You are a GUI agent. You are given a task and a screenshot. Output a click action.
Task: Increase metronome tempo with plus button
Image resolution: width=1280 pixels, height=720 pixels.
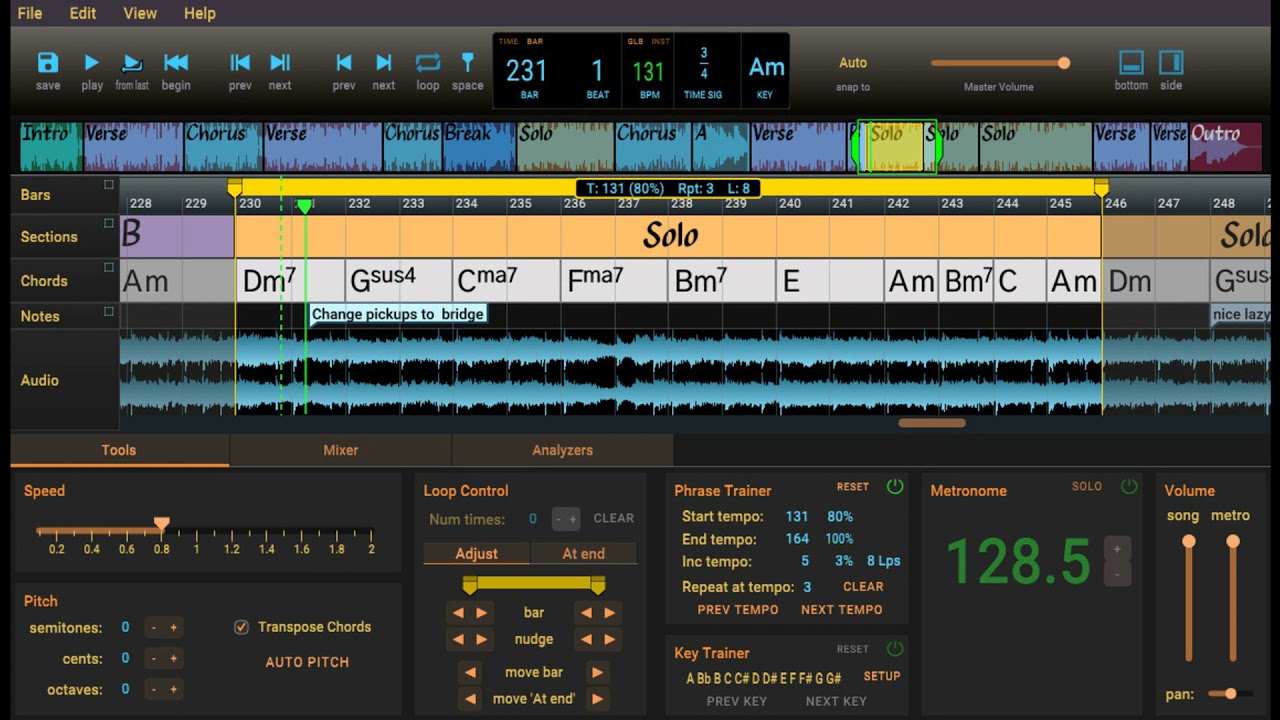tap(1117, 548)
